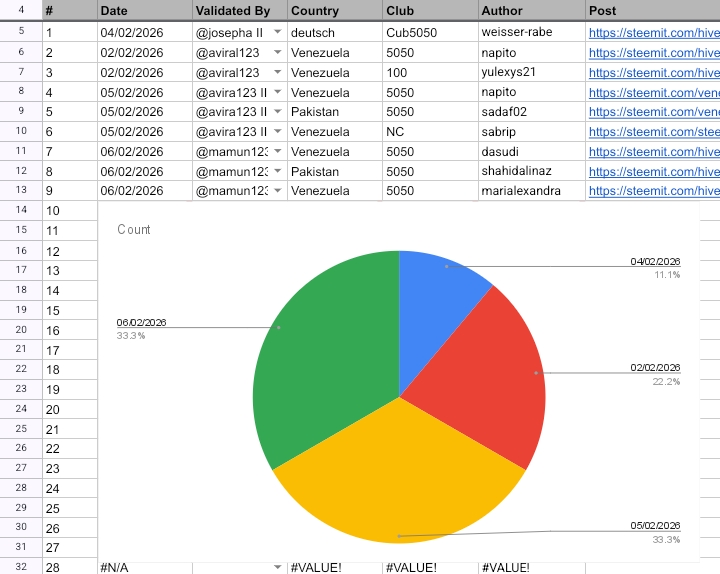
Task: Select row header 13
Action: (x=21, y=190)
